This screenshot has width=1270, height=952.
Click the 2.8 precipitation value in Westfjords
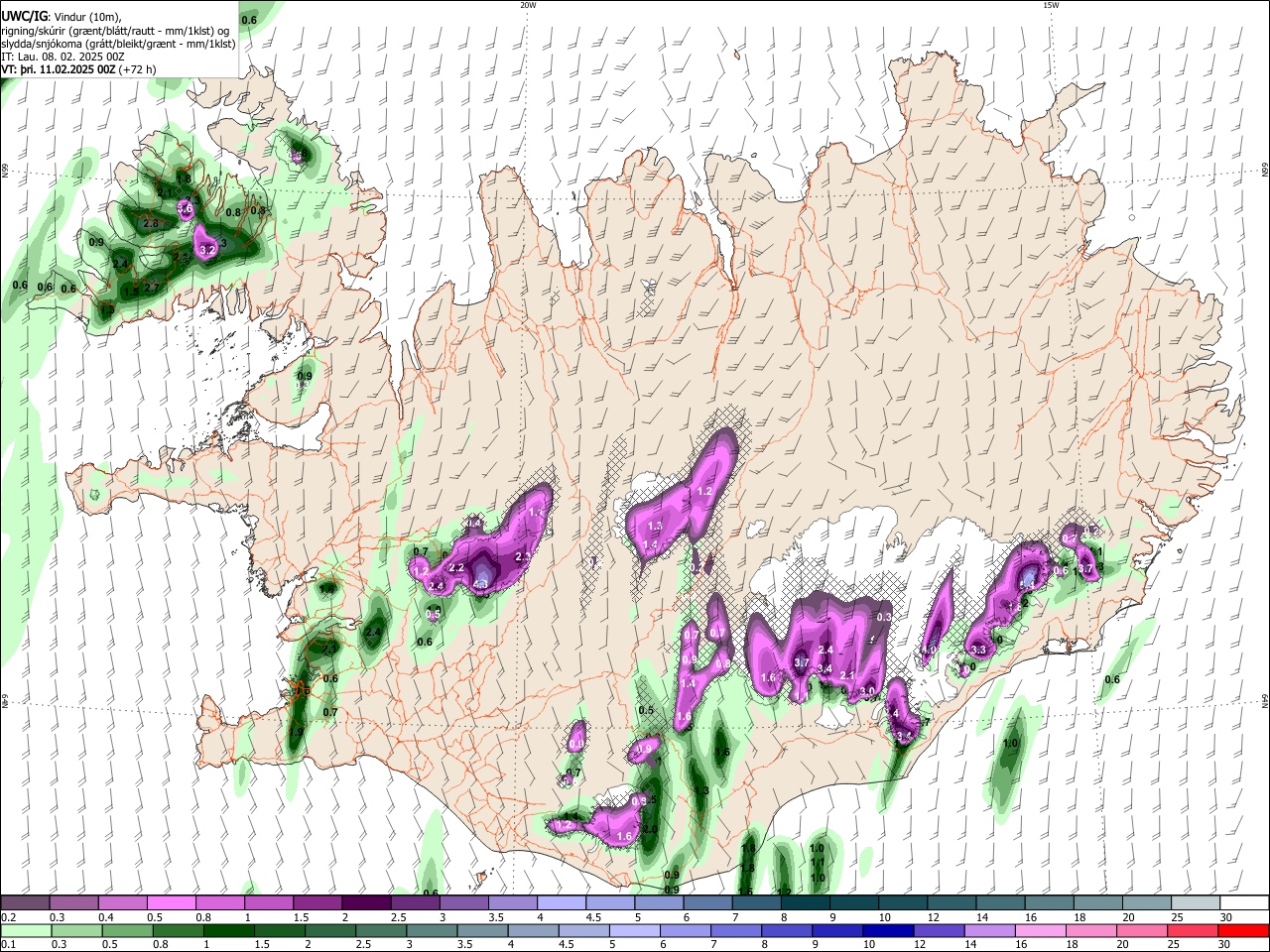click(x=151, y=224)
